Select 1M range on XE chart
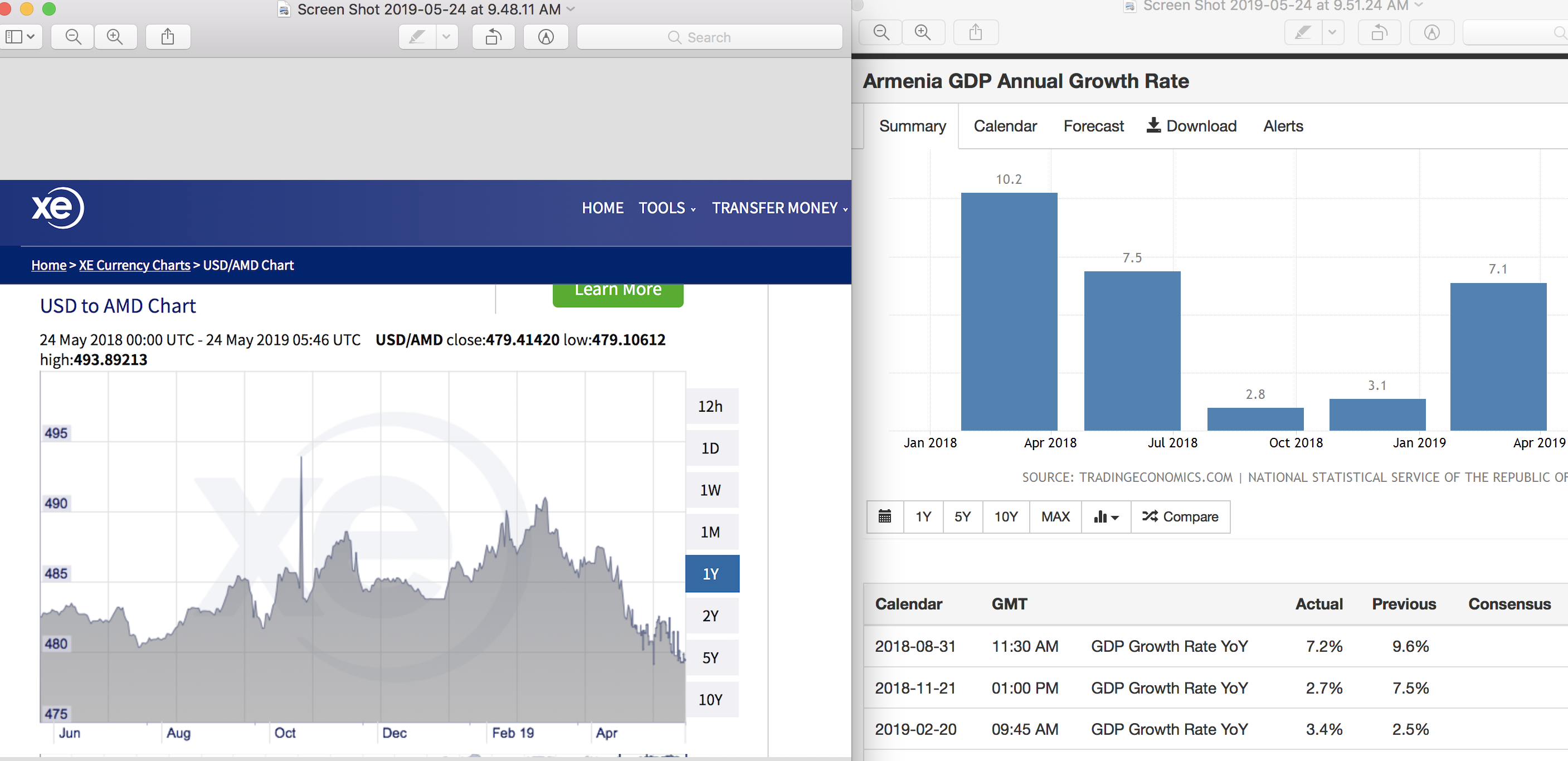This screenshot has height=761, width=1568. (x=712, y=533)
